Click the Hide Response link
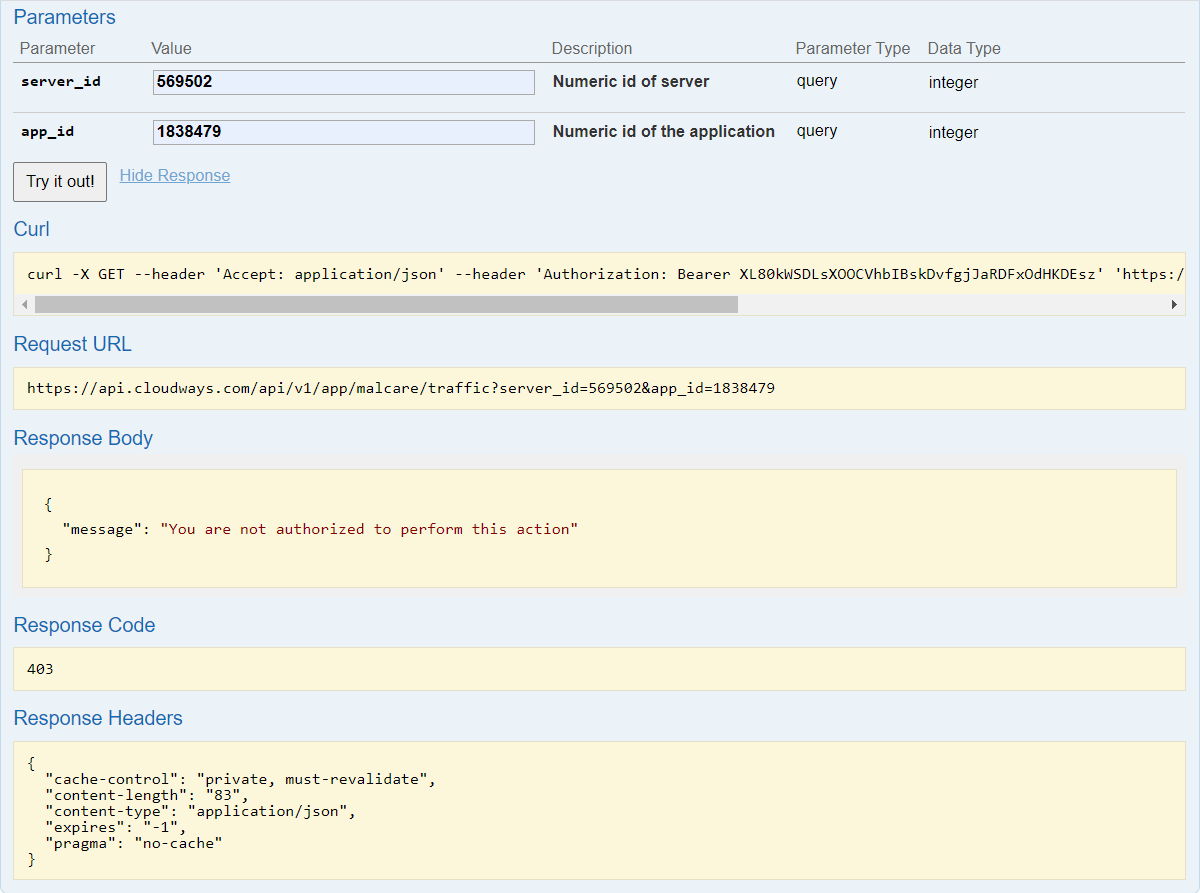This screenshot has height=893, width=1200. (175, 176)
